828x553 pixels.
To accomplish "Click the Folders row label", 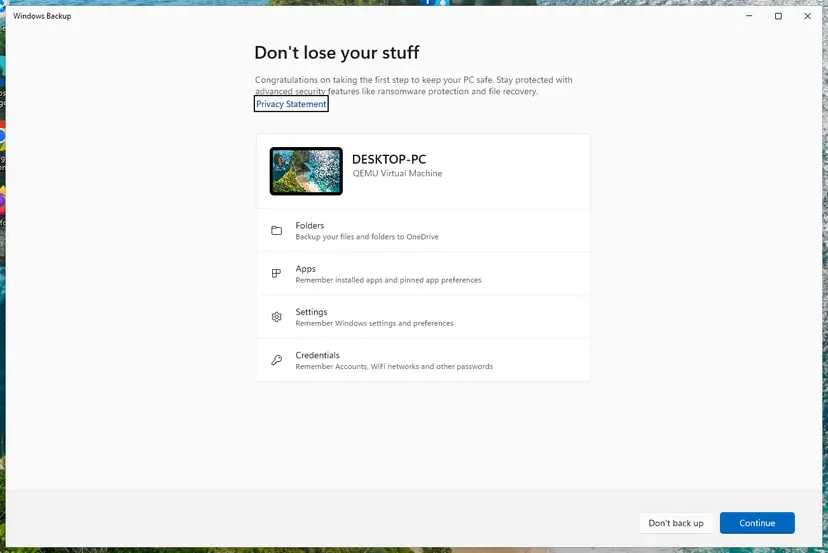I will point(309,226).
